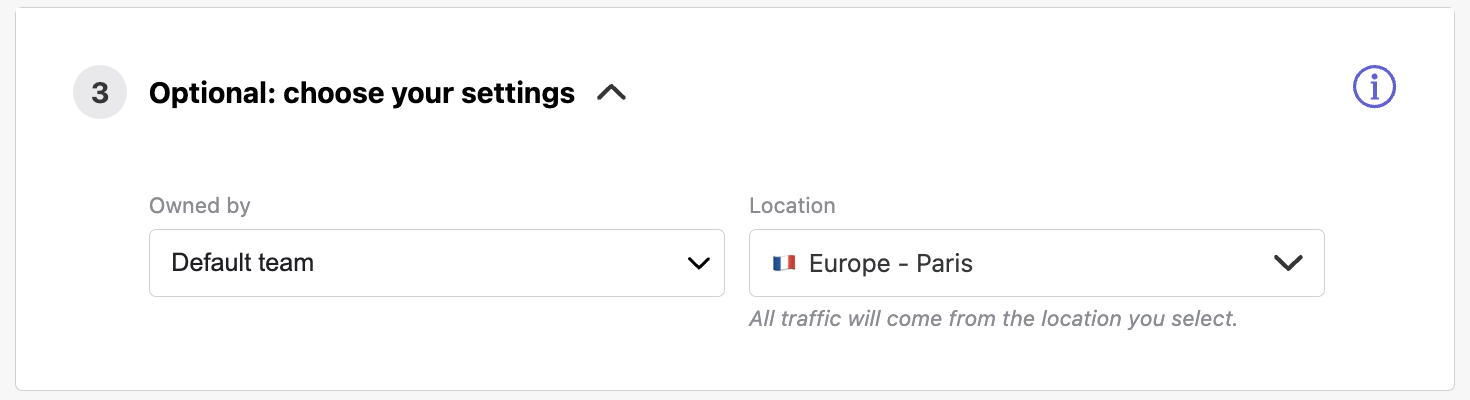1470x400 pixels.
Task: Click the "Optional: choose your settings" heading
Action: click(x=362, y=93)
